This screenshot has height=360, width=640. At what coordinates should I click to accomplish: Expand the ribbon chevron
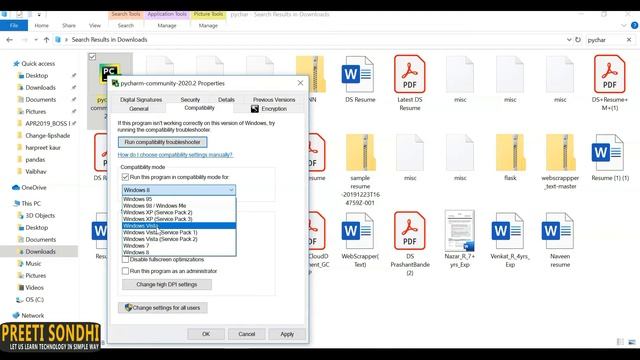[623, 25]
